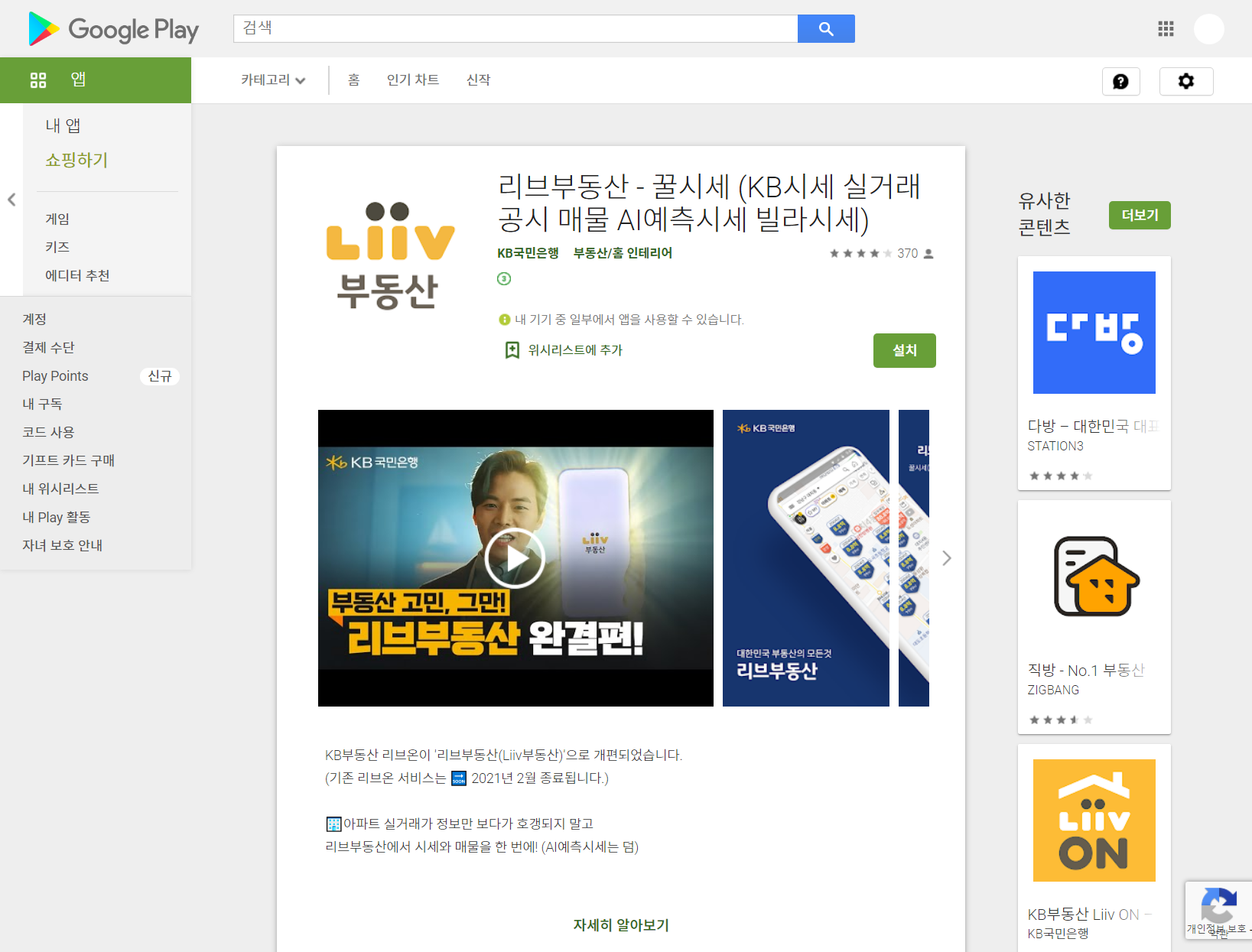Open 에디터 추천 in sidebar
1252x952 pixels.
(77, 275)
